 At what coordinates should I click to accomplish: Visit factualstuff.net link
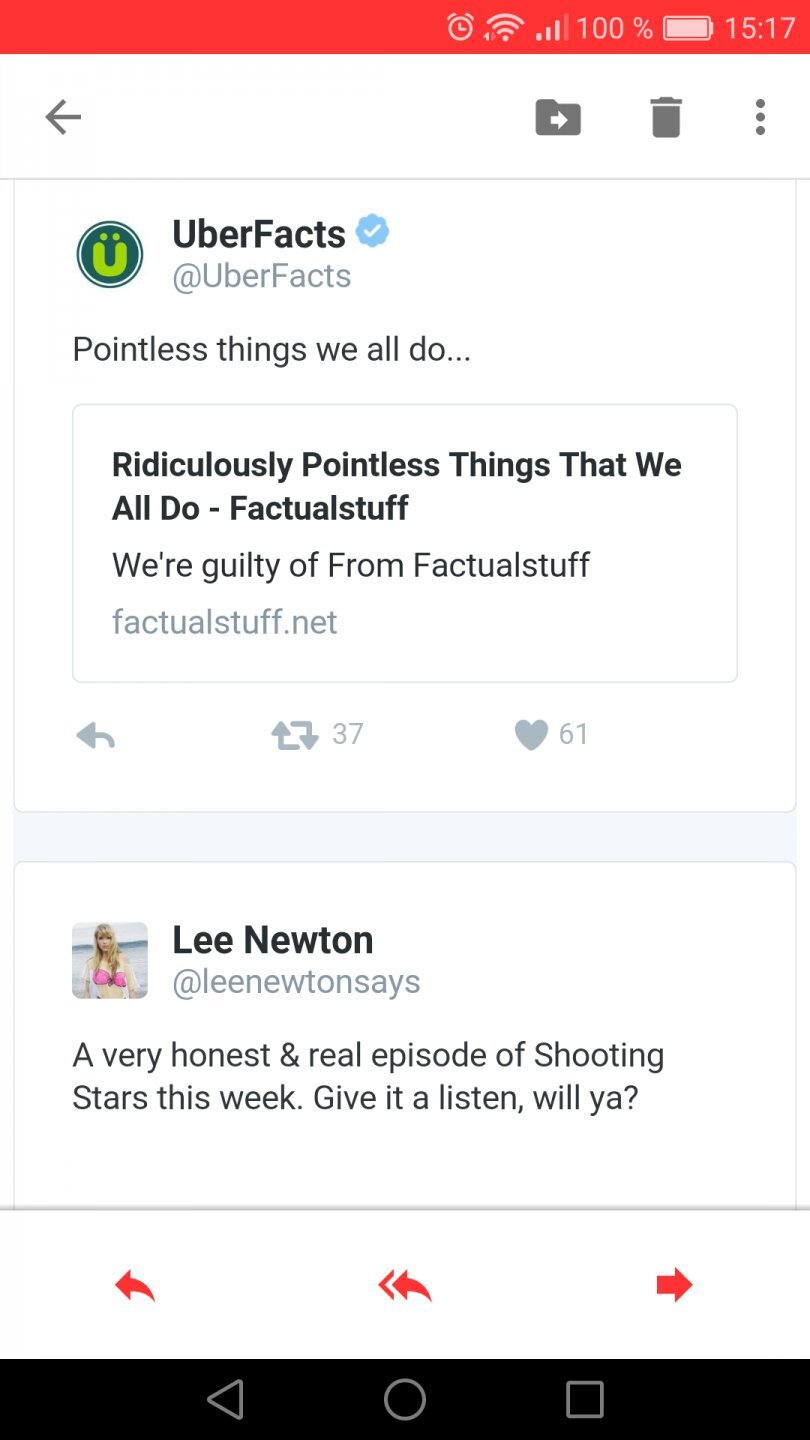pos(225,622)
